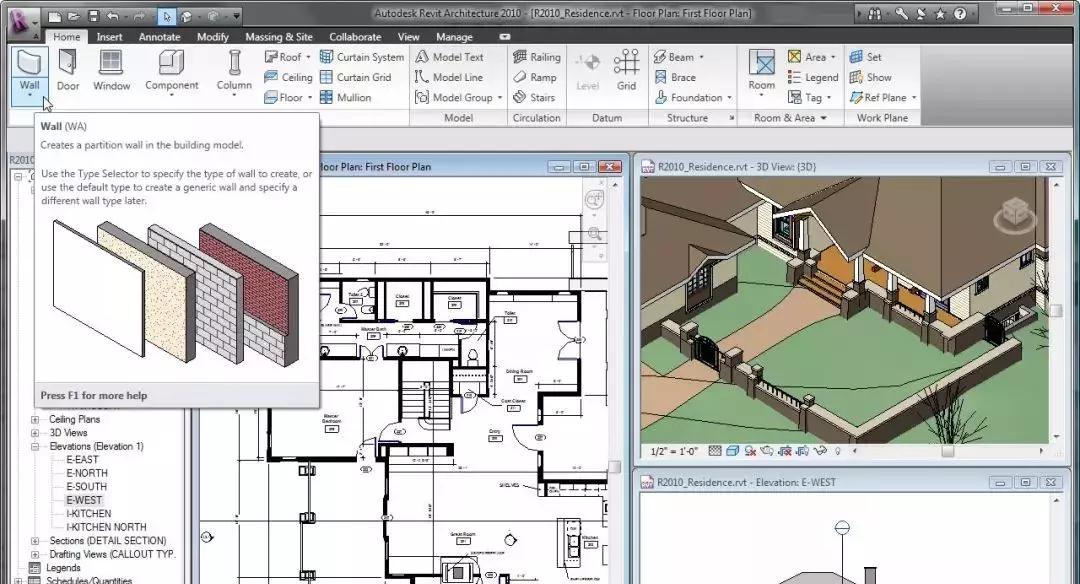
Task: Toggle the Show work plane button
Action: [x=870, y=77]
